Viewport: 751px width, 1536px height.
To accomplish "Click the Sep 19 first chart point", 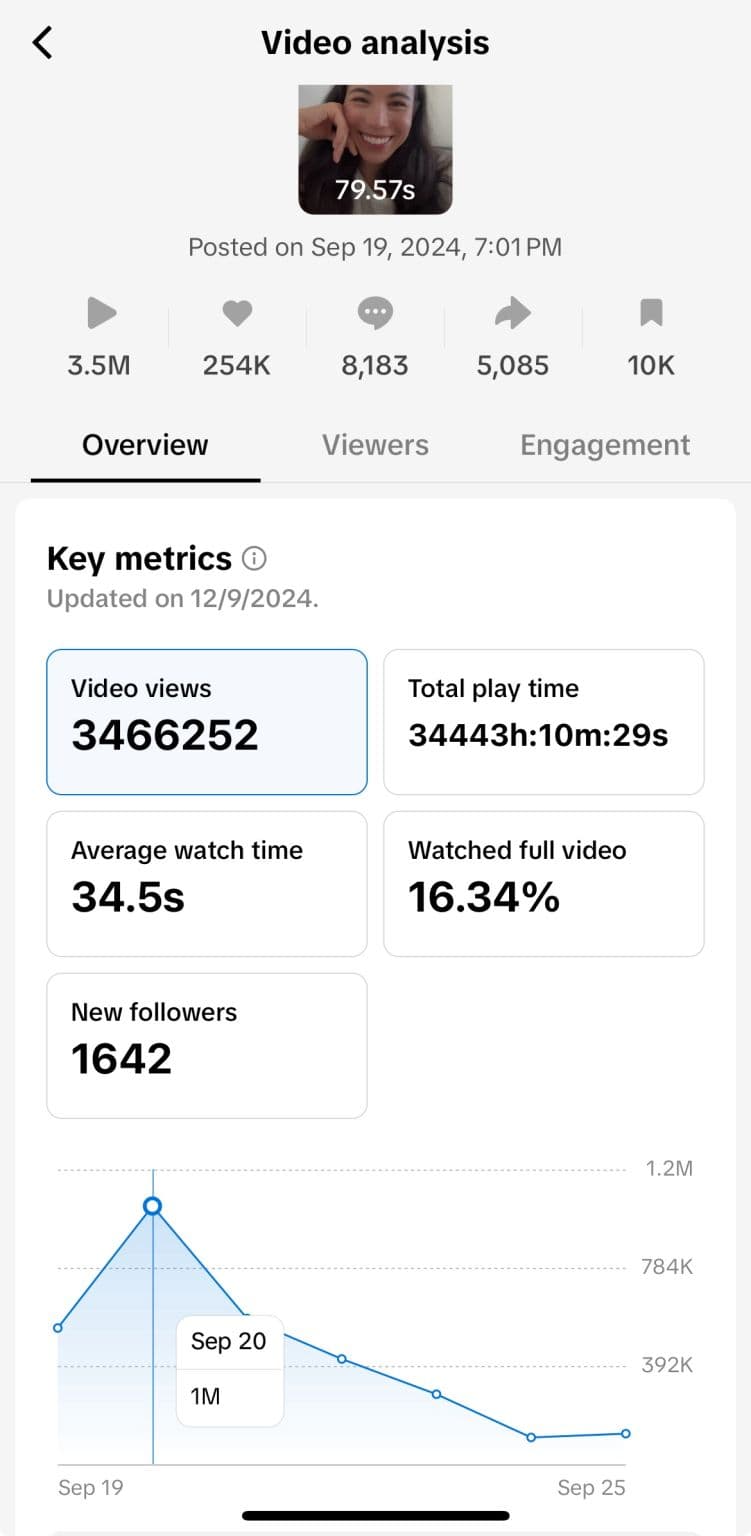I will coord(58,1328).
